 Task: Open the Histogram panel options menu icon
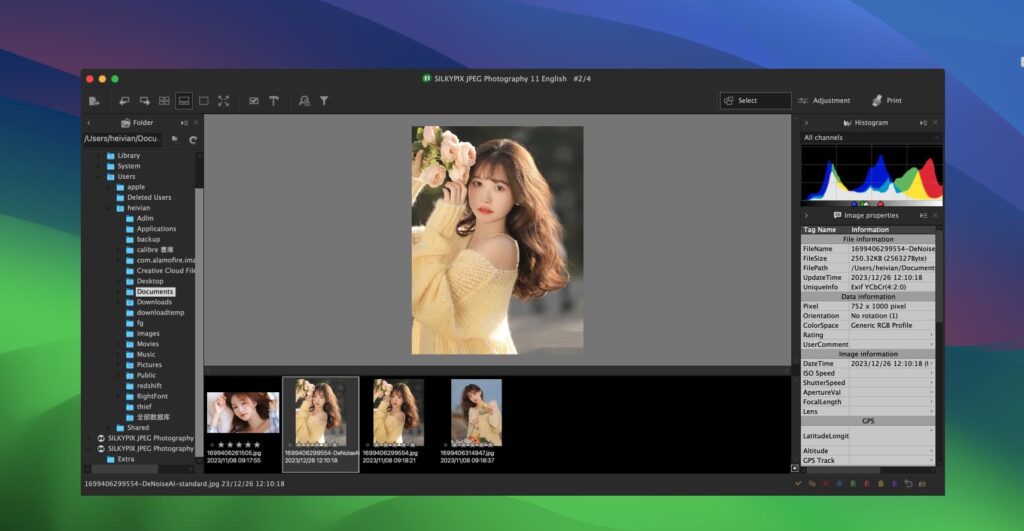[923, 123]
